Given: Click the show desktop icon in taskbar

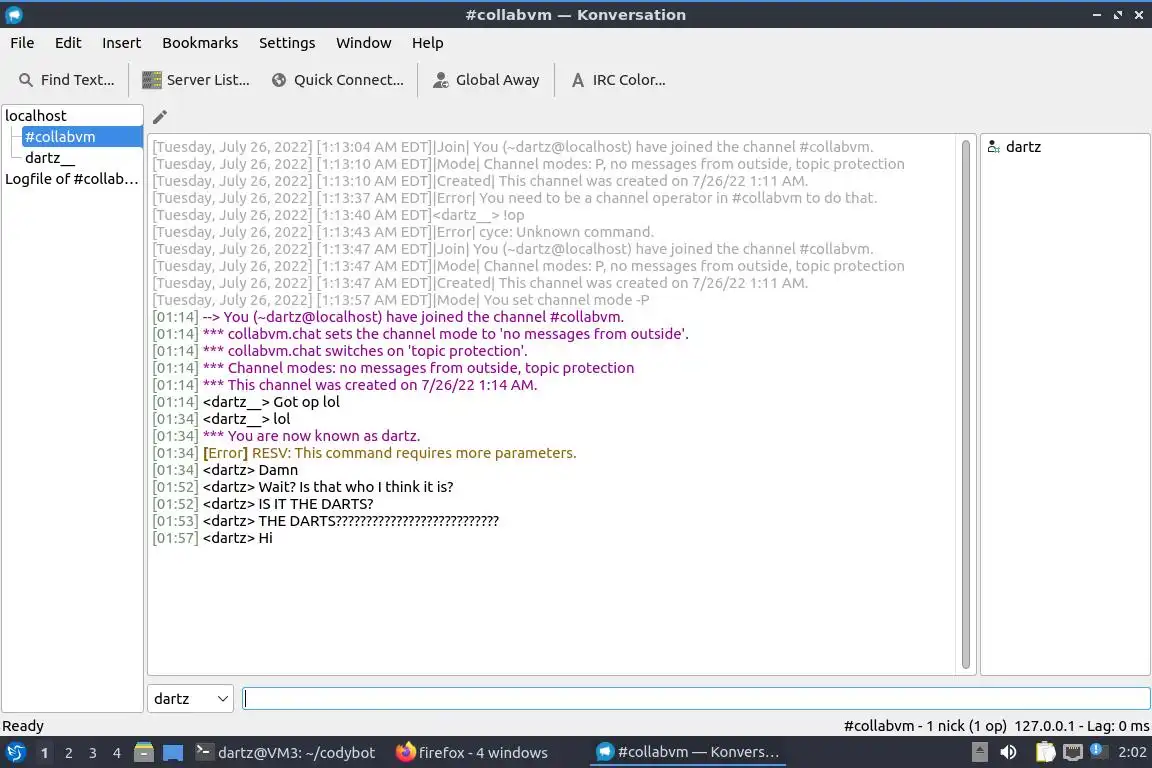Looking at the screenshot, I should coord(173,753).
